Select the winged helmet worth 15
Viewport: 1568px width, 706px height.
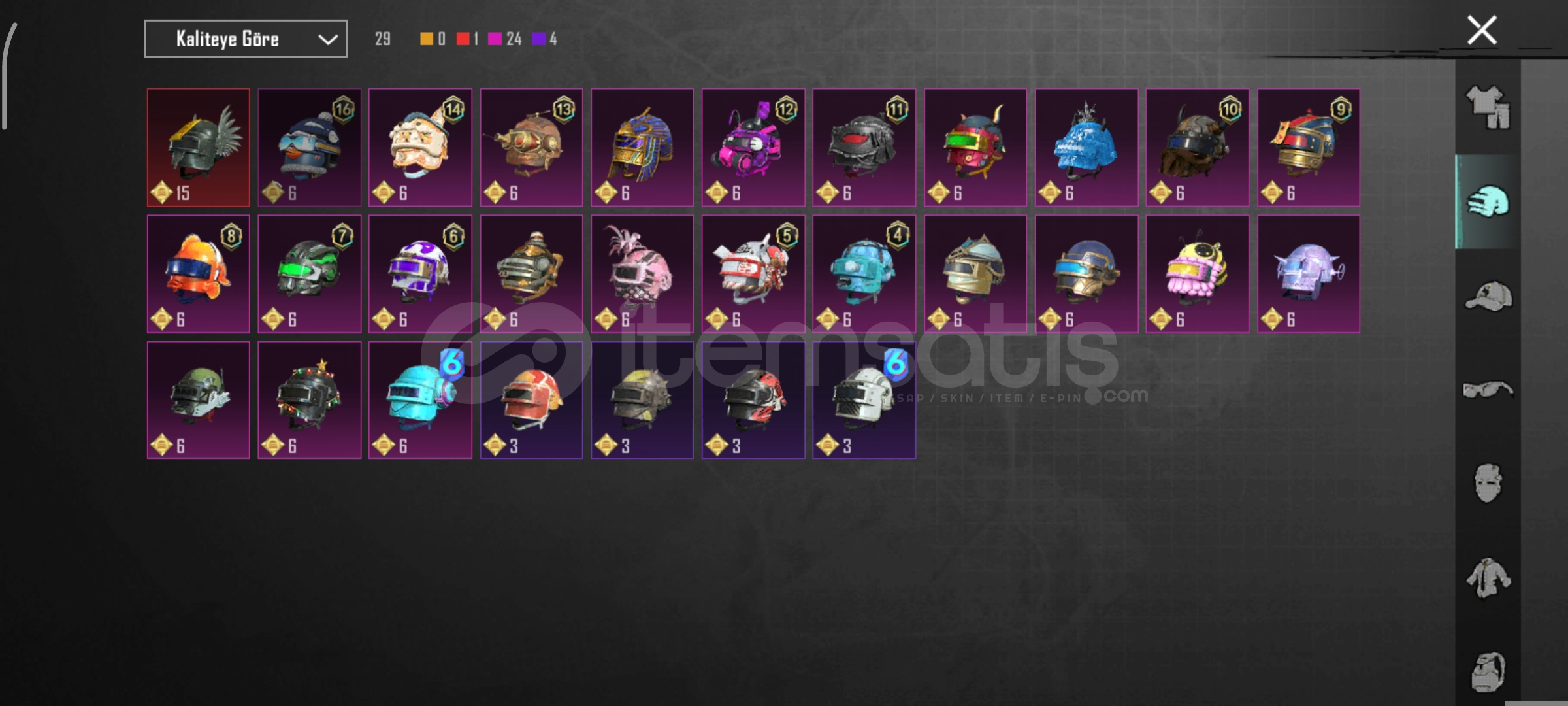pos(198,148)
